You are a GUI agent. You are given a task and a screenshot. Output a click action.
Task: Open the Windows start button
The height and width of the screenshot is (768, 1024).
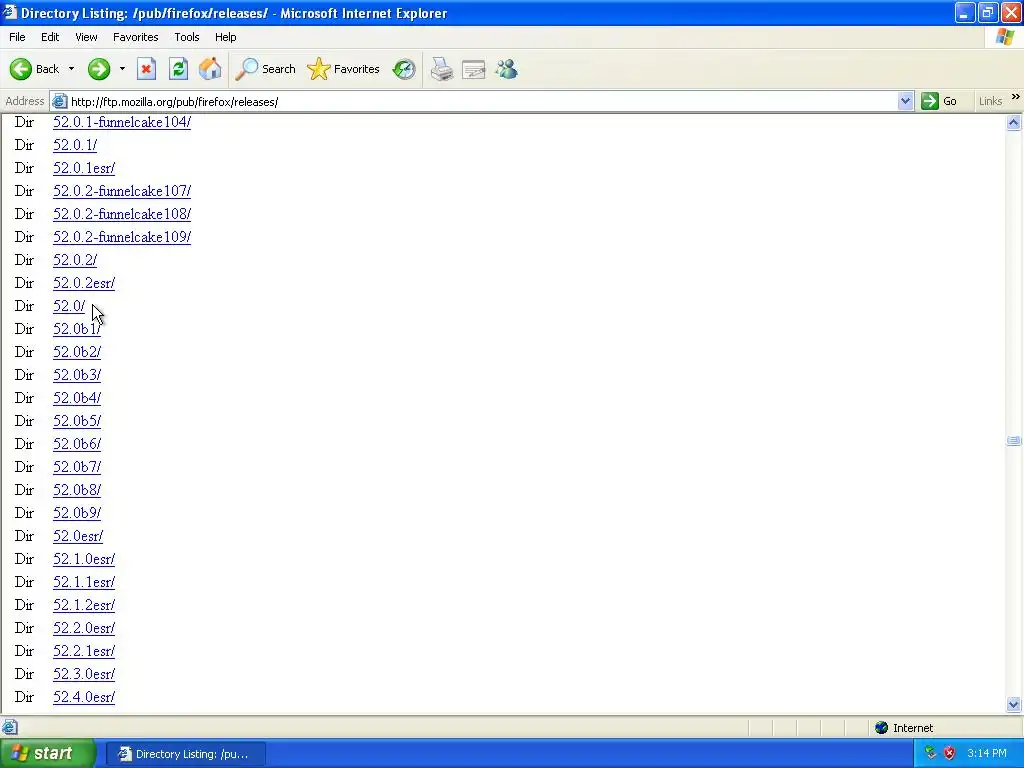click(47, 754)
